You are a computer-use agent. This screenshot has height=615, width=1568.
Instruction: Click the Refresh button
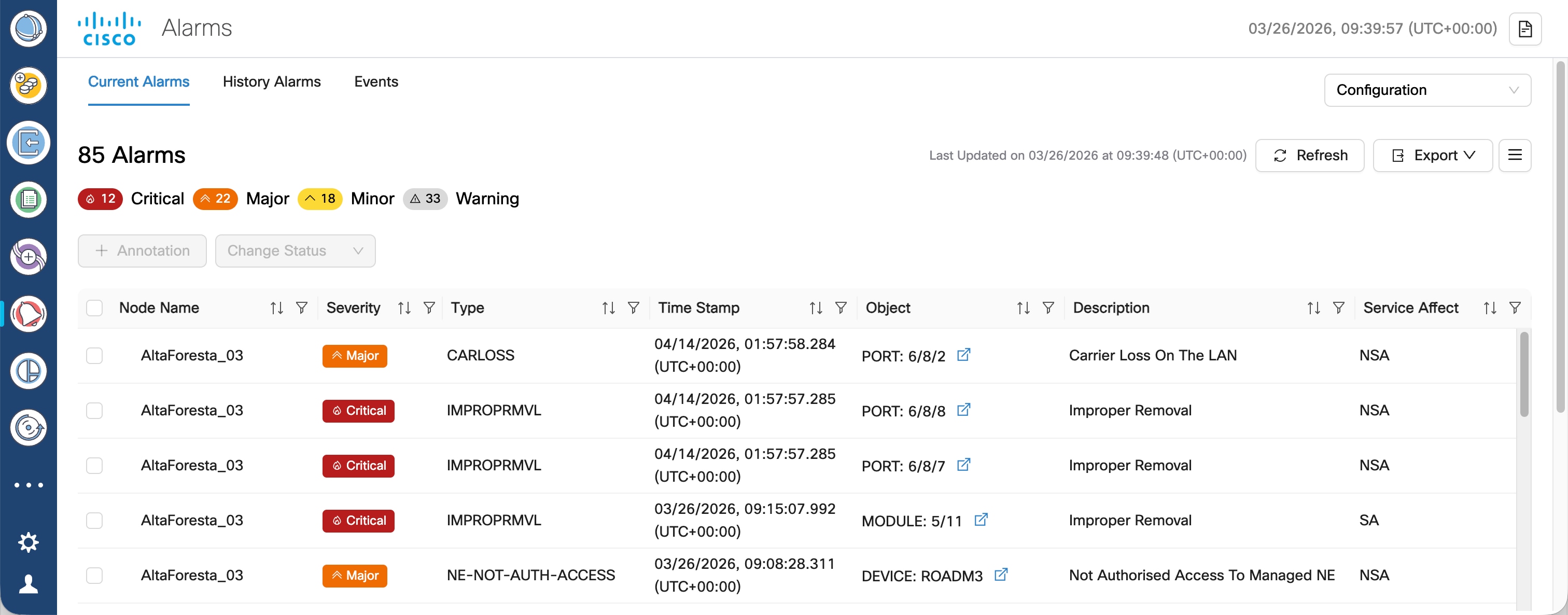[x=1309, y=155]
